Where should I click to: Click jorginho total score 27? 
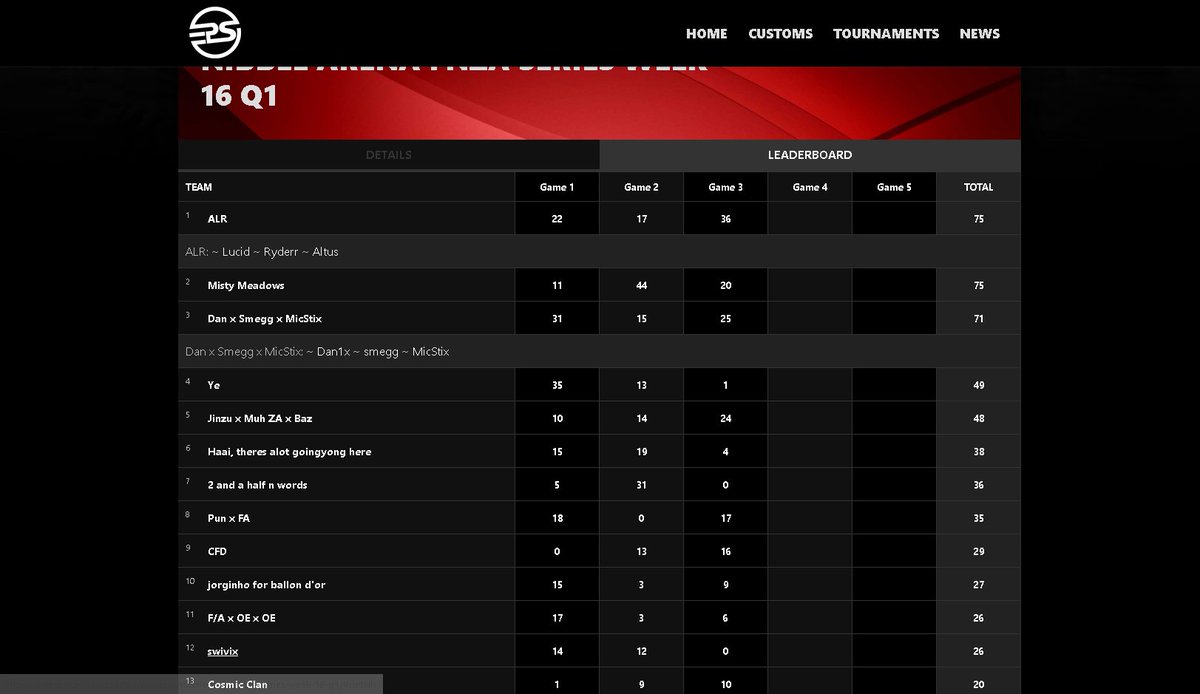pos(978,584)
